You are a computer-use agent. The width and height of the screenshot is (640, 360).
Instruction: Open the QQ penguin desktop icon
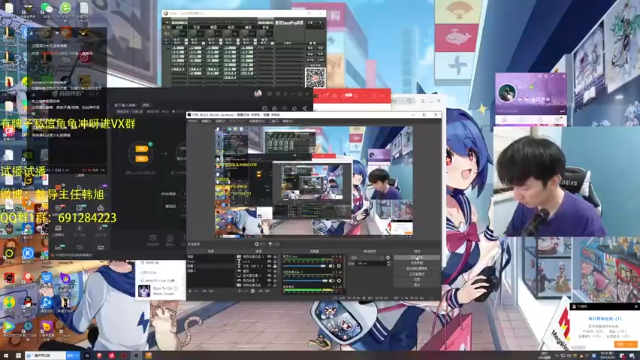coord(28,302)
